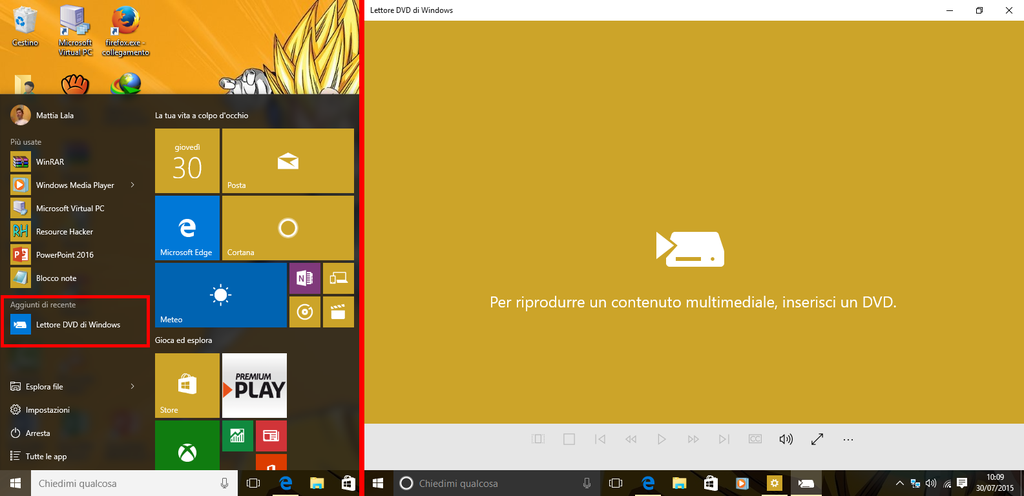Image resolution: width=1024 pixels, height=496 pixels.
Task: Open Microsoft Virtual PC in the Start menu list
Action: click(75, 208)
